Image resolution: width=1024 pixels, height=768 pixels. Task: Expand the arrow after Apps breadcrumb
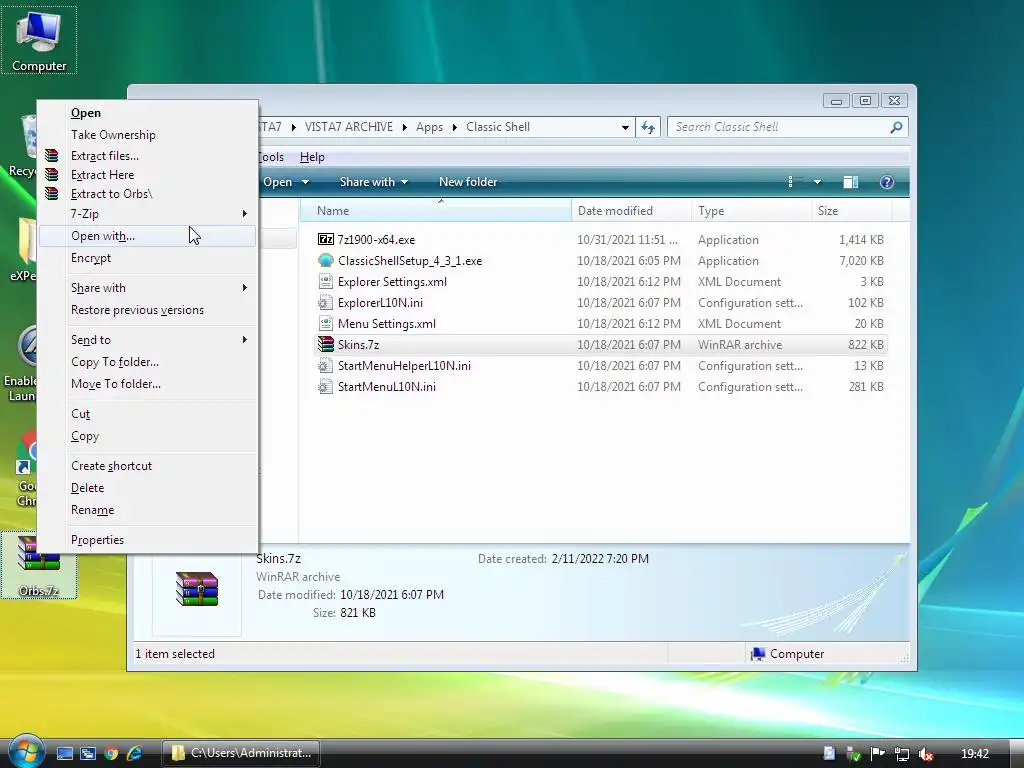(455, 127)
